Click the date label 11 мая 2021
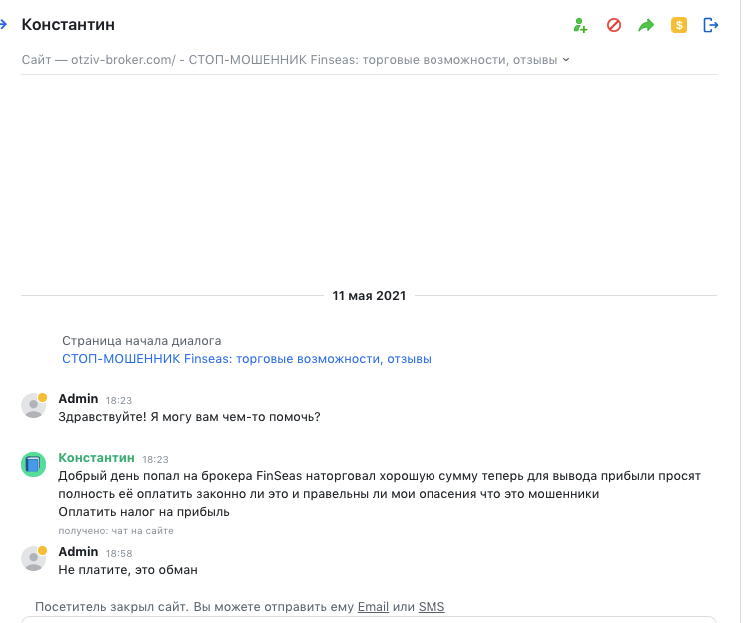This screenshot has width=749, height=623. (x=369, y=296)
